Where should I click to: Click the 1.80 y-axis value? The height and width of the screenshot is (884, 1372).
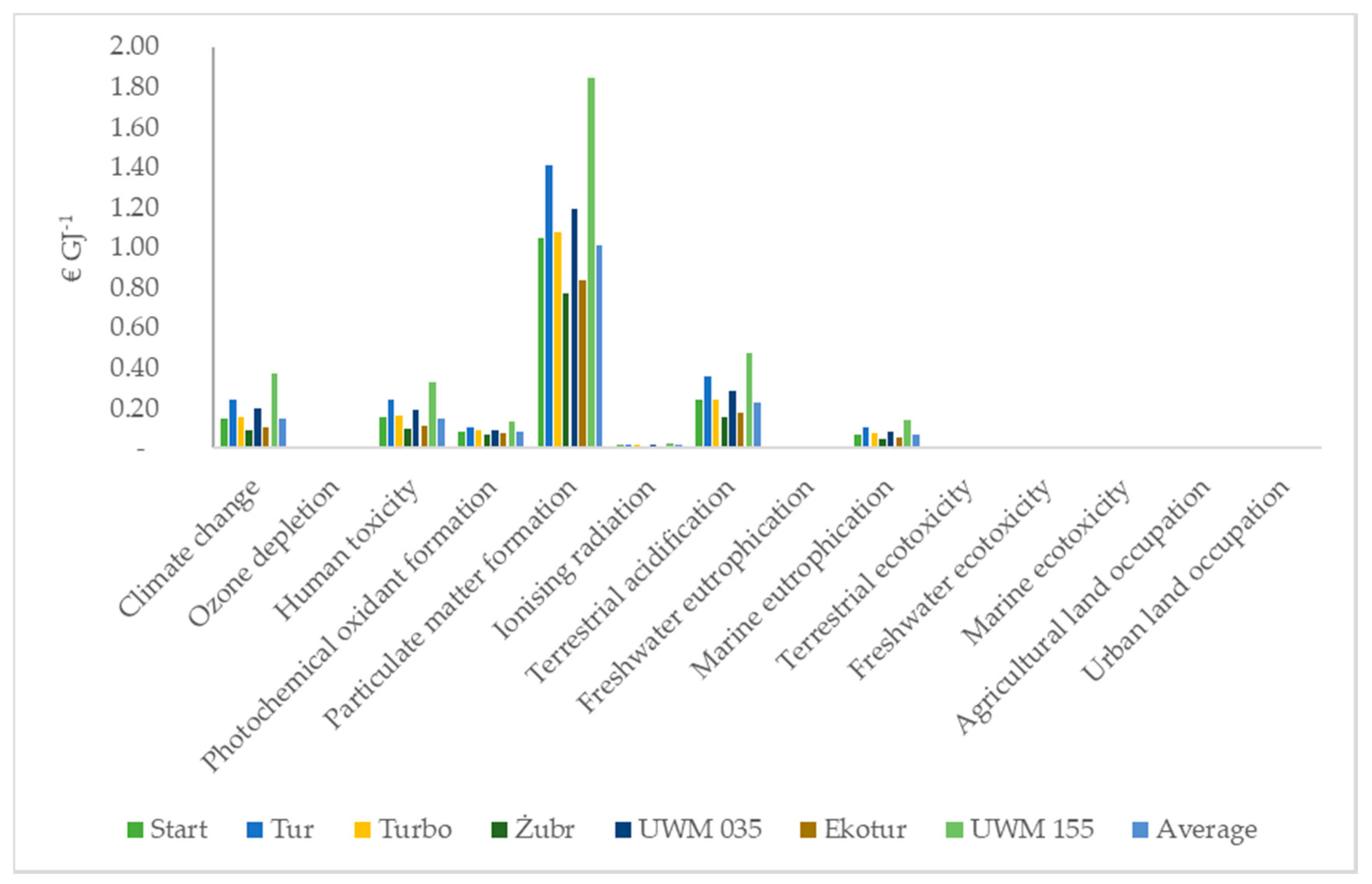click(134, 87)
